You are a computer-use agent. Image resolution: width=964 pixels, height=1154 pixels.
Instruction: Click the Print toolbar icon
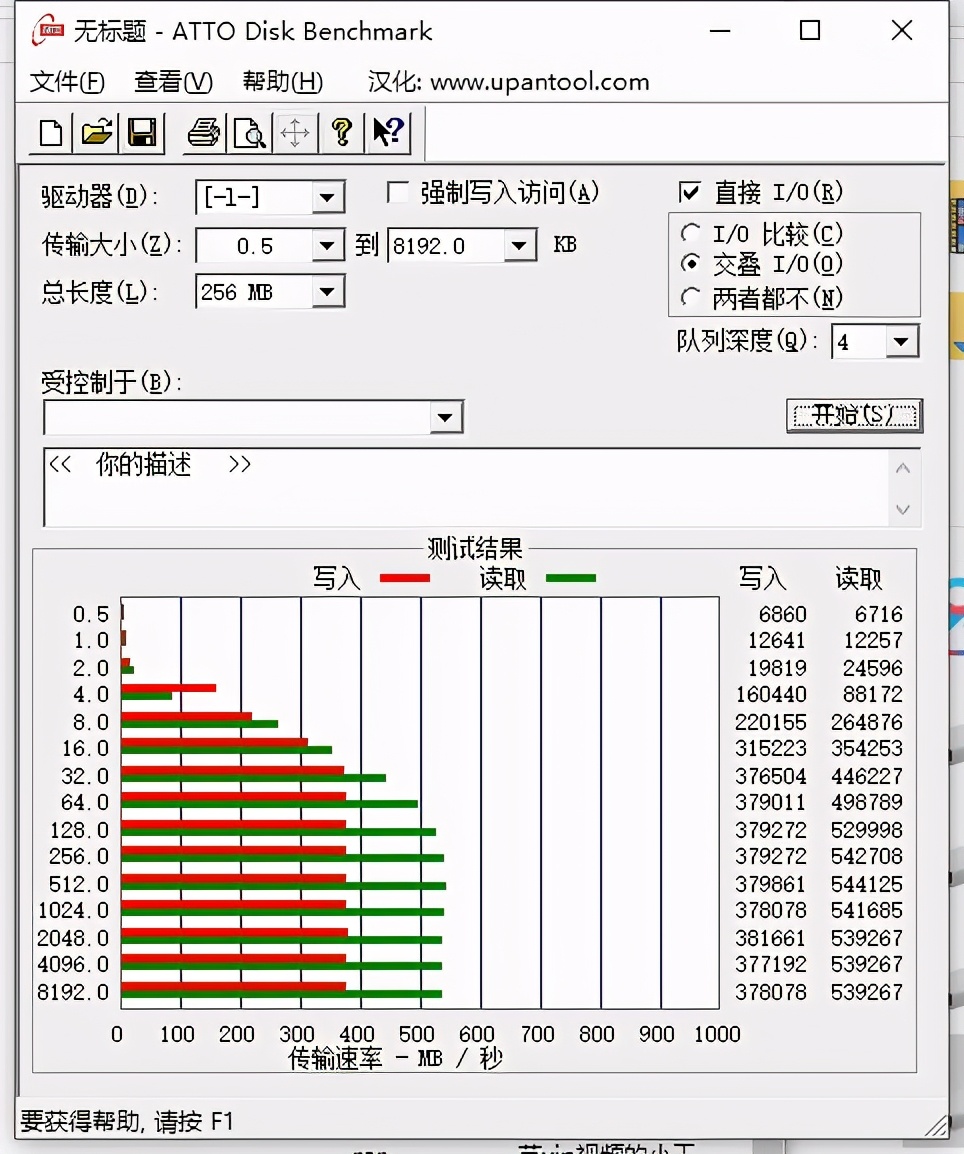(x=204, y=133)
